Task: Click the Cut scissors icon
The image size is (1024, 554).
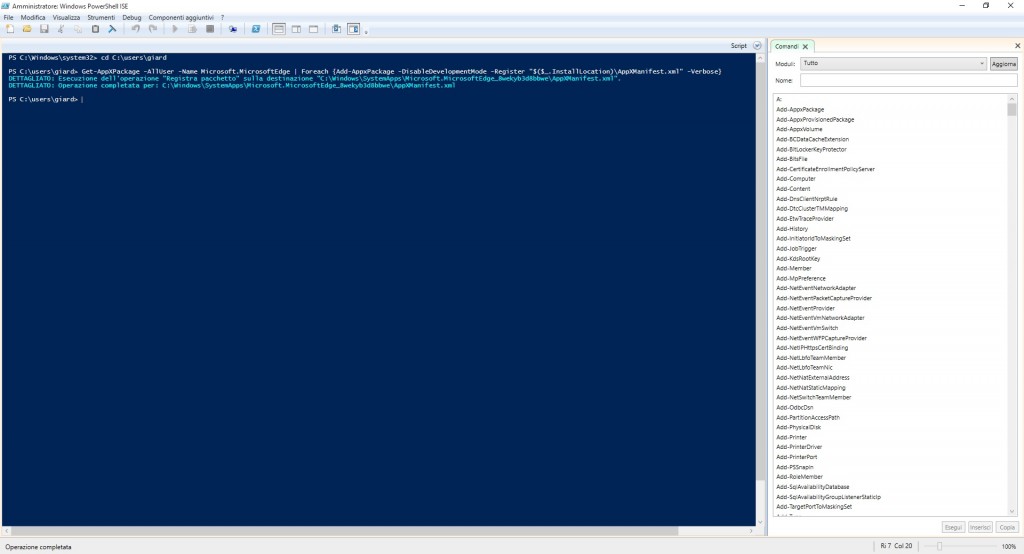Action: click(61, 29)
